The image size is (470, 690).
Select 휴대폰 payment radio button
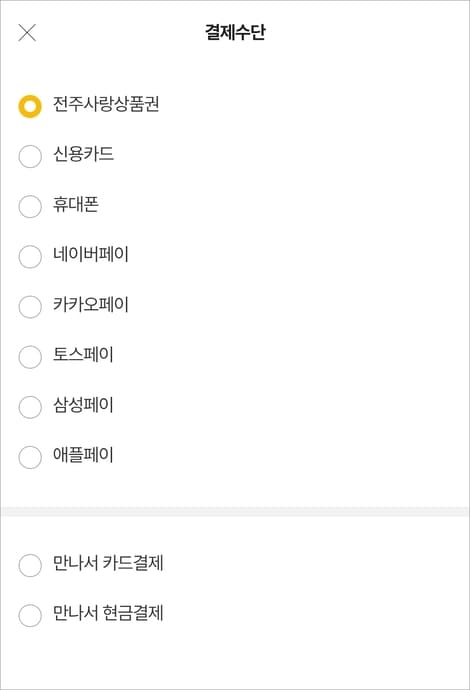tap(30, 206)
